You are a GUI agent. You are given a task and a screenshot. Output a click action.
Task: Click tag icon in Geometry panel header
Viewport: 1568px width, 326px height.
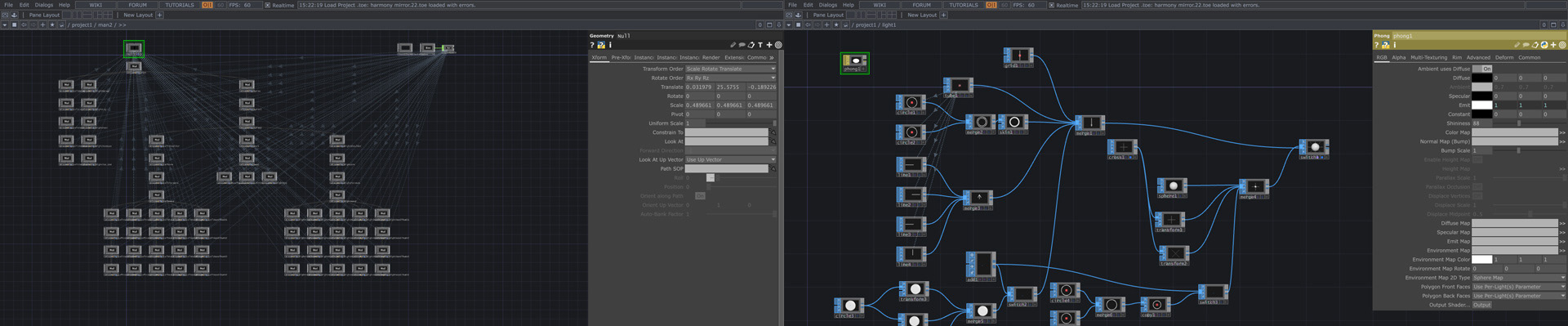(x=751, y=46)
